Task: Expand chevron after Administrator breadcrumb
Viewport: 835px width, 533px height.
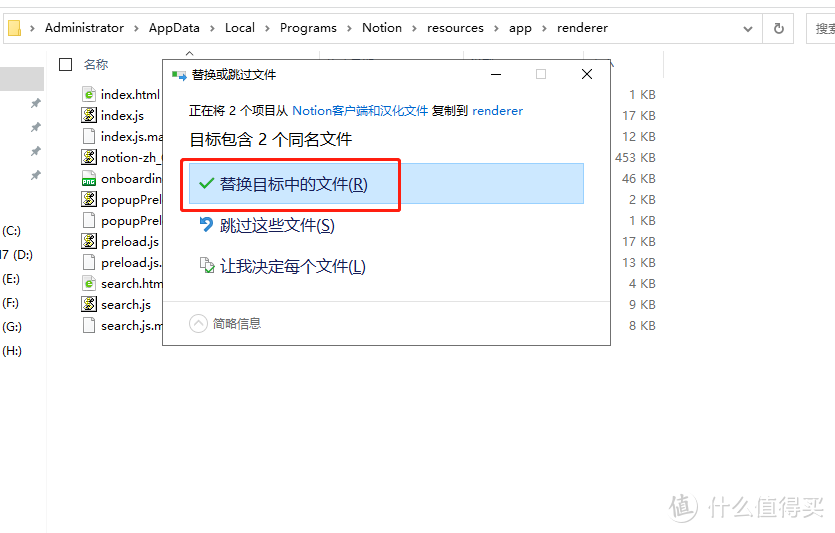Action: (136, 28)
